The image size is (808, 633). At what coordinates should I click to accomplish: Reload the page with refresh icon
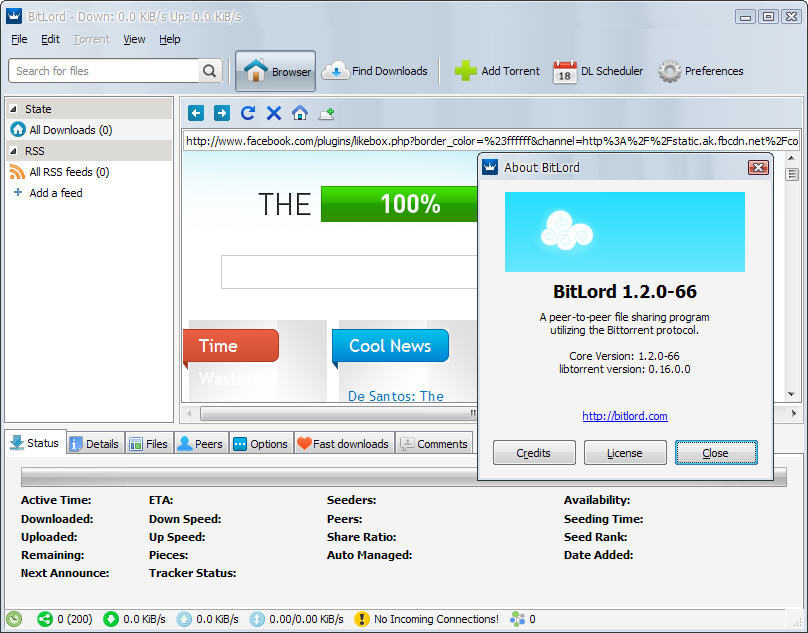(x=248, y=113)
